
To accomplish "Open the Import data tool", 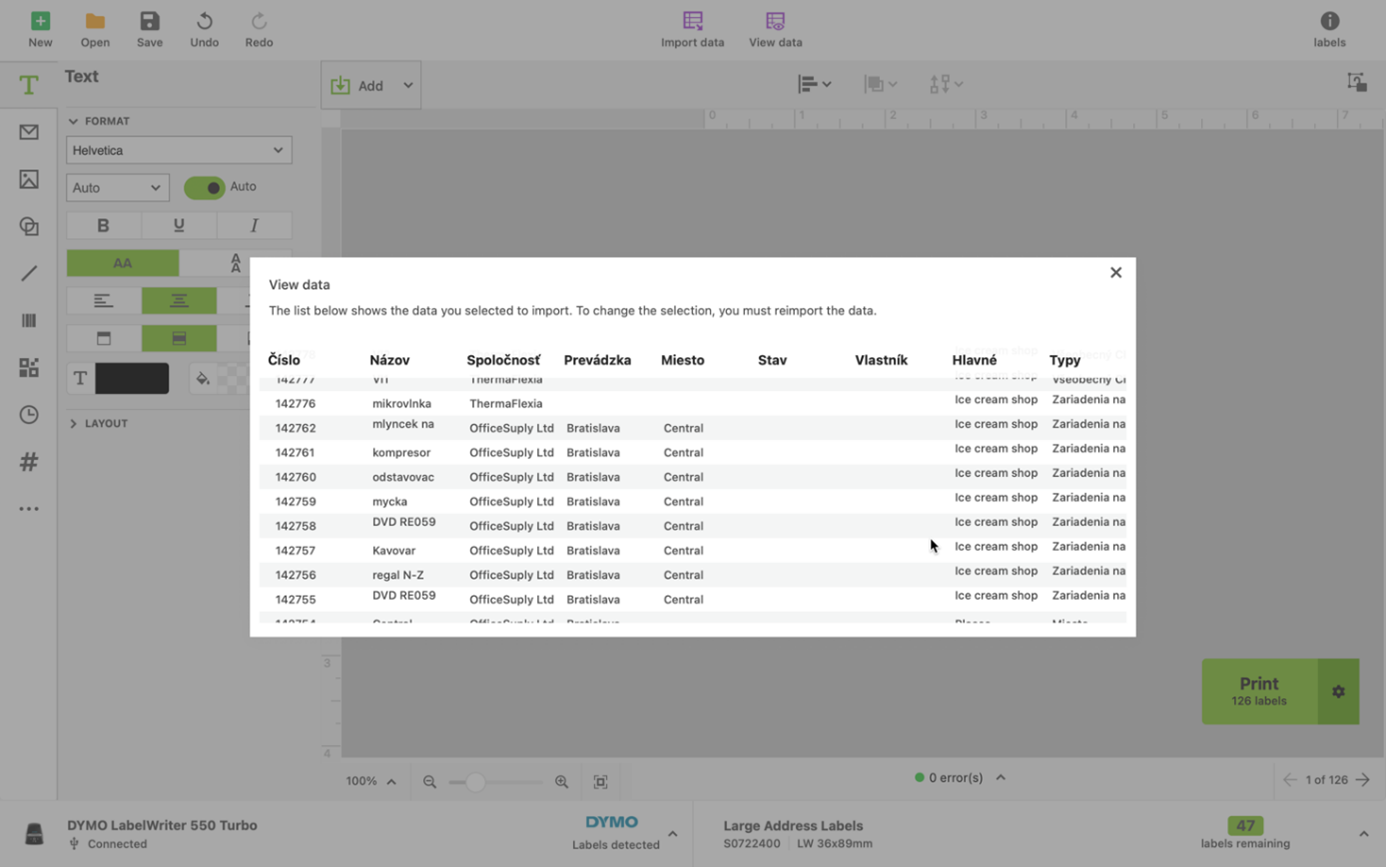I will click(692, 29).
